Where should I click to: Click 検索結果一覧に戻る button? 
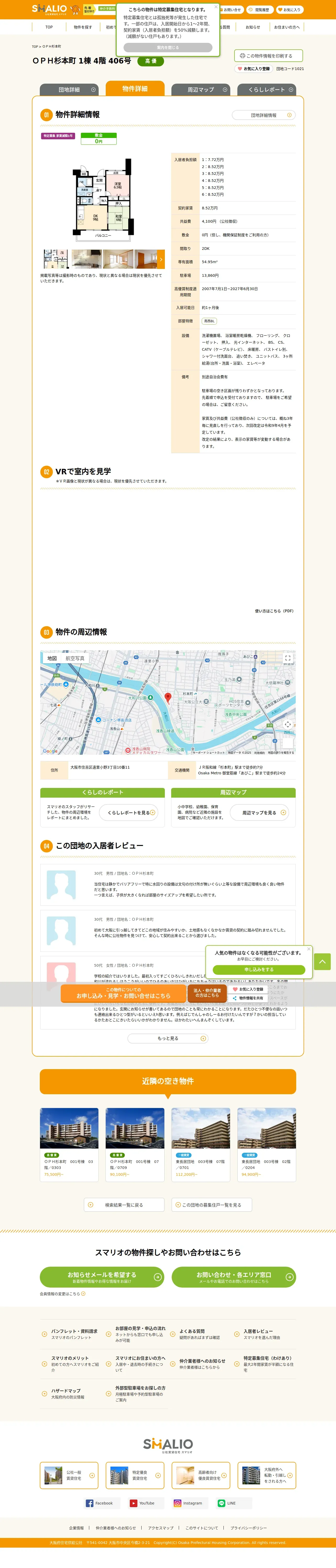pos(124,1204)
